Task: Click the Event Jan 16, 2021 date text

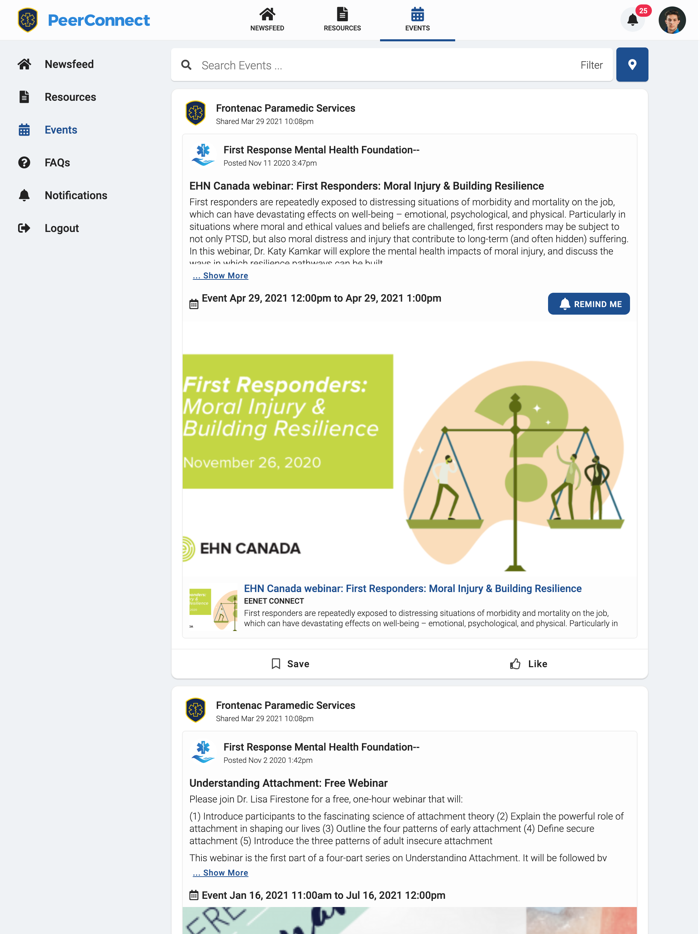Action: pyautogui.click(x=323, y=895)
